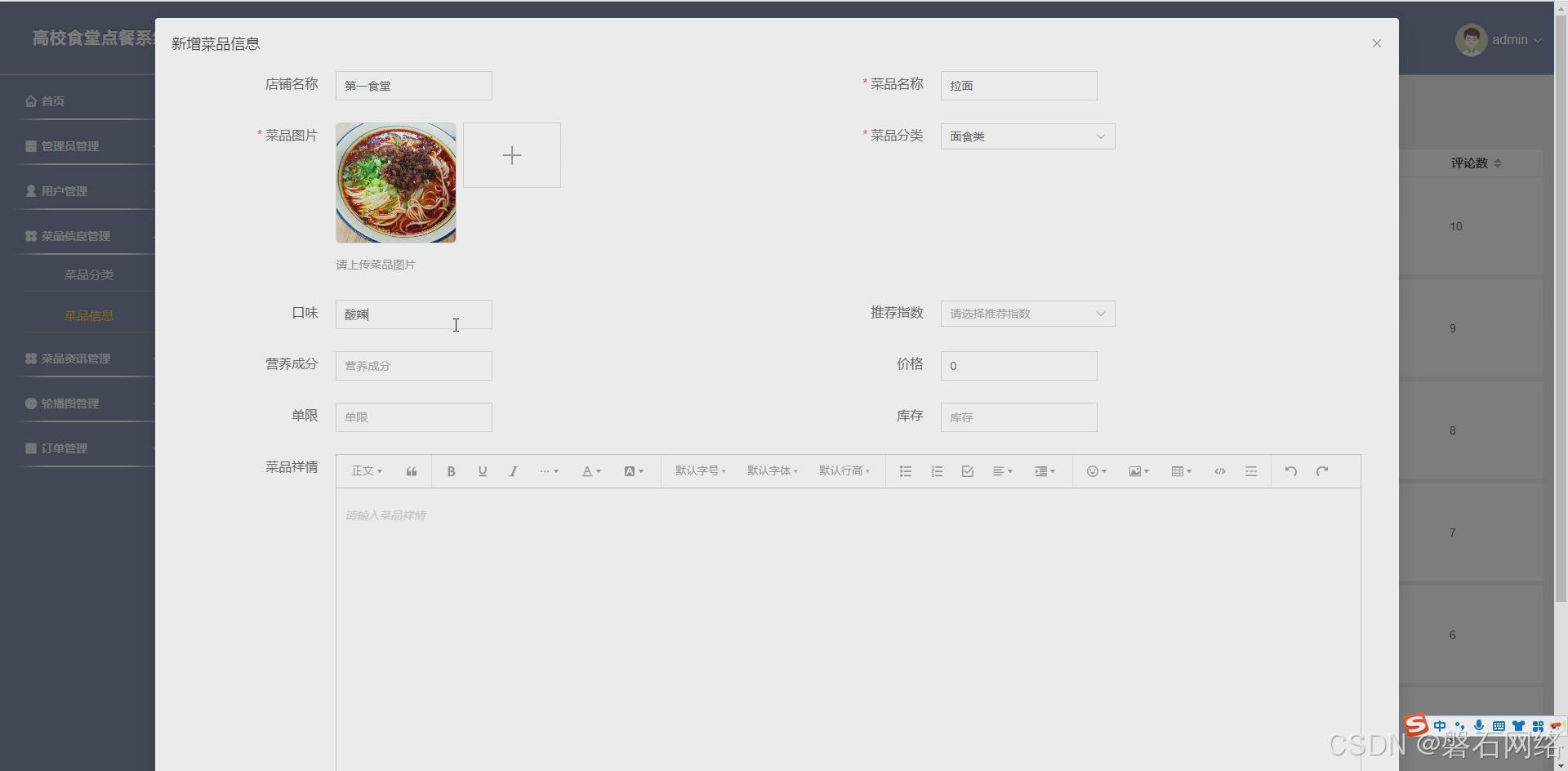Image resolution: width=1568 pixels, height=771 pixels.
Task: Insert a blockquote in the editor toolbar
Action: [x=412, y=471]
